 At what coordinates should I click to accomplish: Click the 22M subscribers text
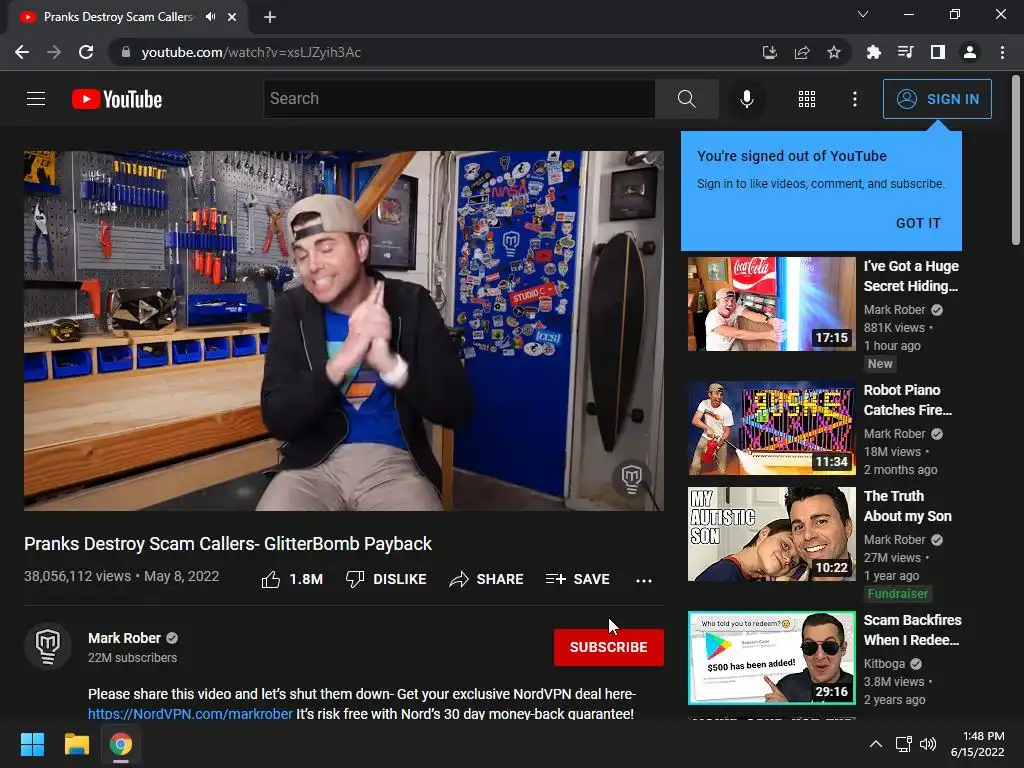point(133,658)
